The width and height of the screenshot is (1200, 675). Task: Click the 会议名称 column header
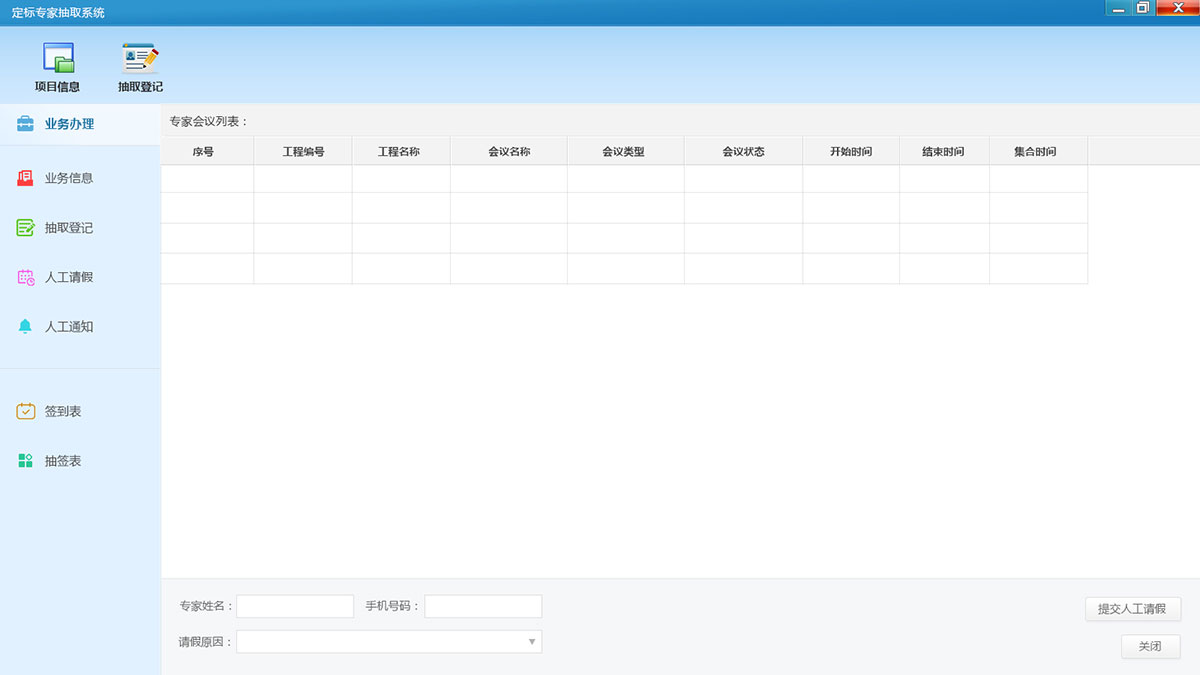coord(509,151)
